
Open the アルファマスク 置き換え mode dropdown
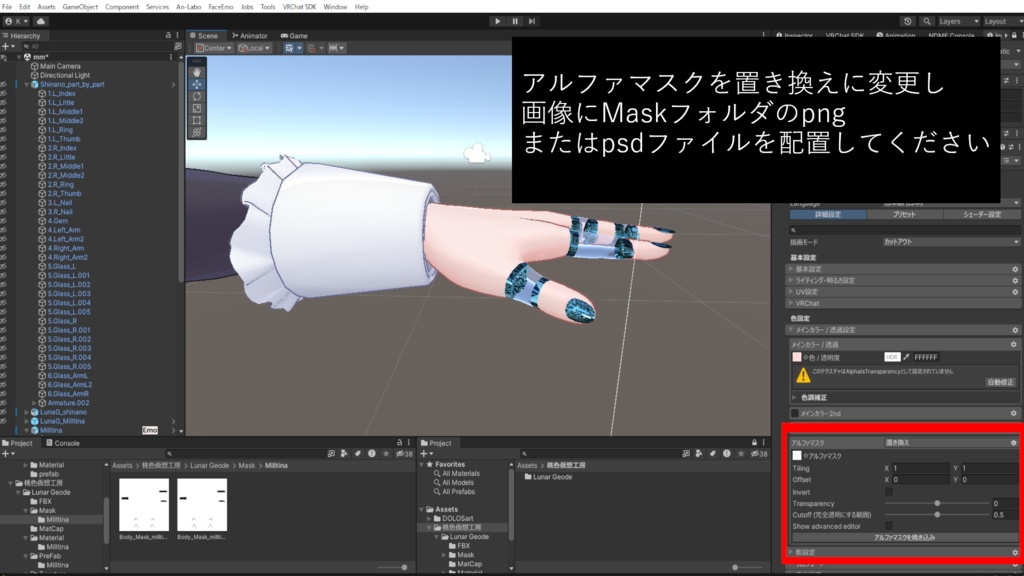point(944,443)
